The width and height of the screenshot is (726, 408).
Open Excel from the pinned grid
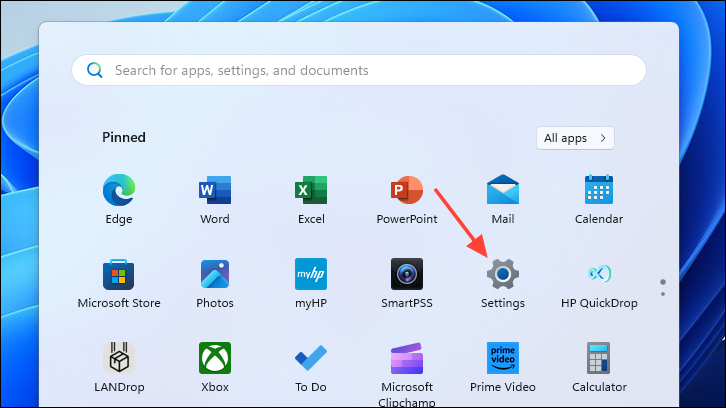311,191
